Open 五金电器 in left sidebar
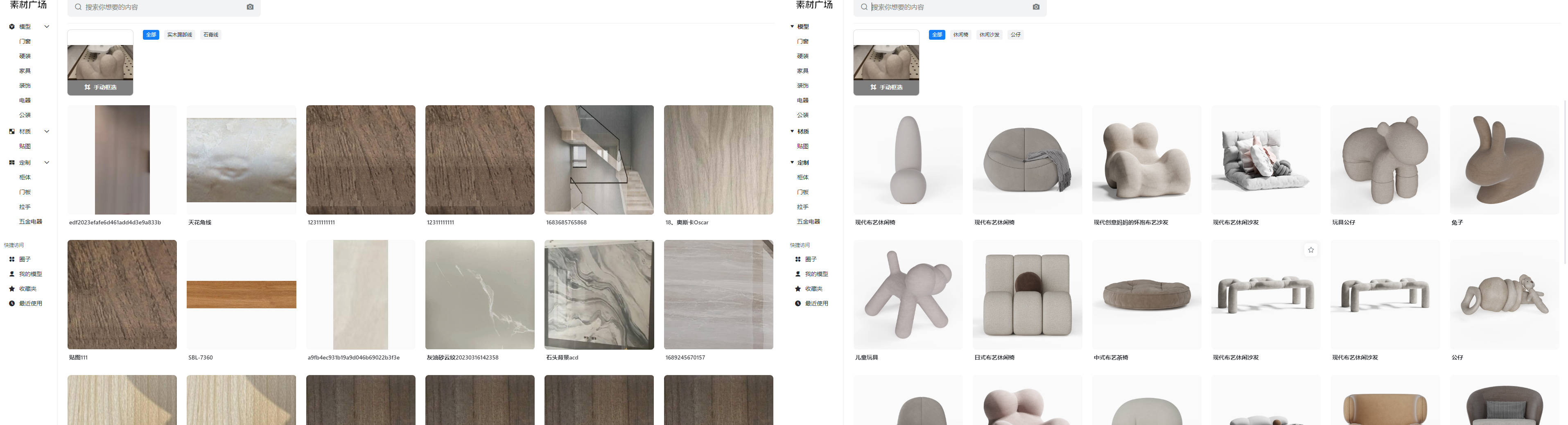 [30, 222]
